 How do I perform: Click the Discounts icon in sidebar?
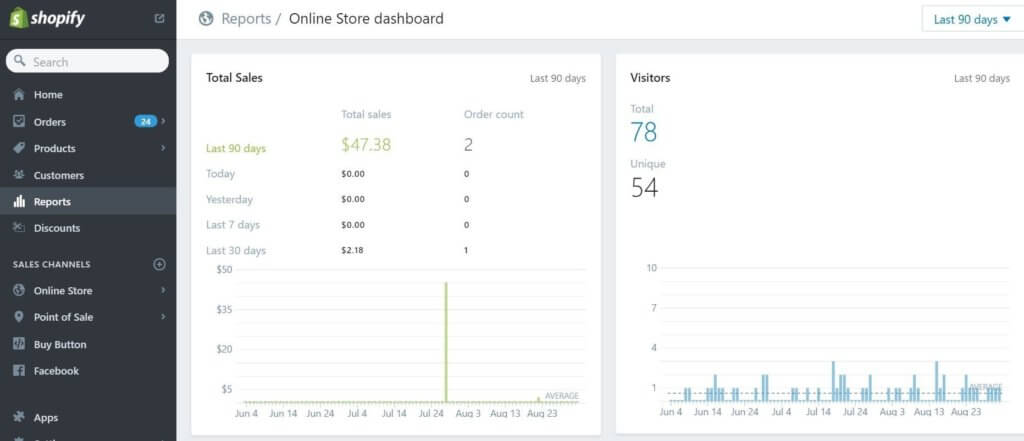19,228
